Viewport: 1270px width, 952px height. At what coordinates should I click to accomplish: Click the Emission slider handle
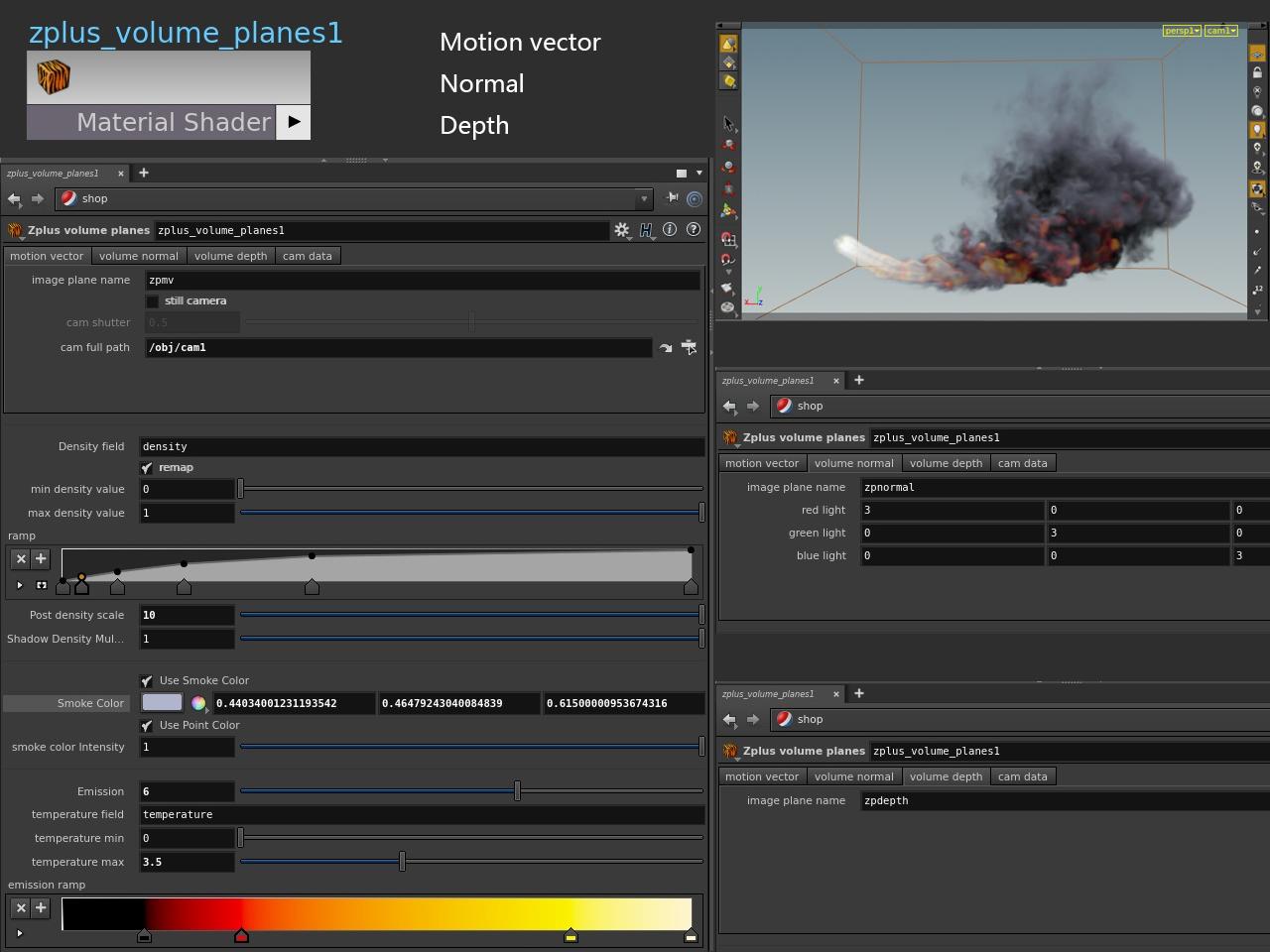point(517,791)
